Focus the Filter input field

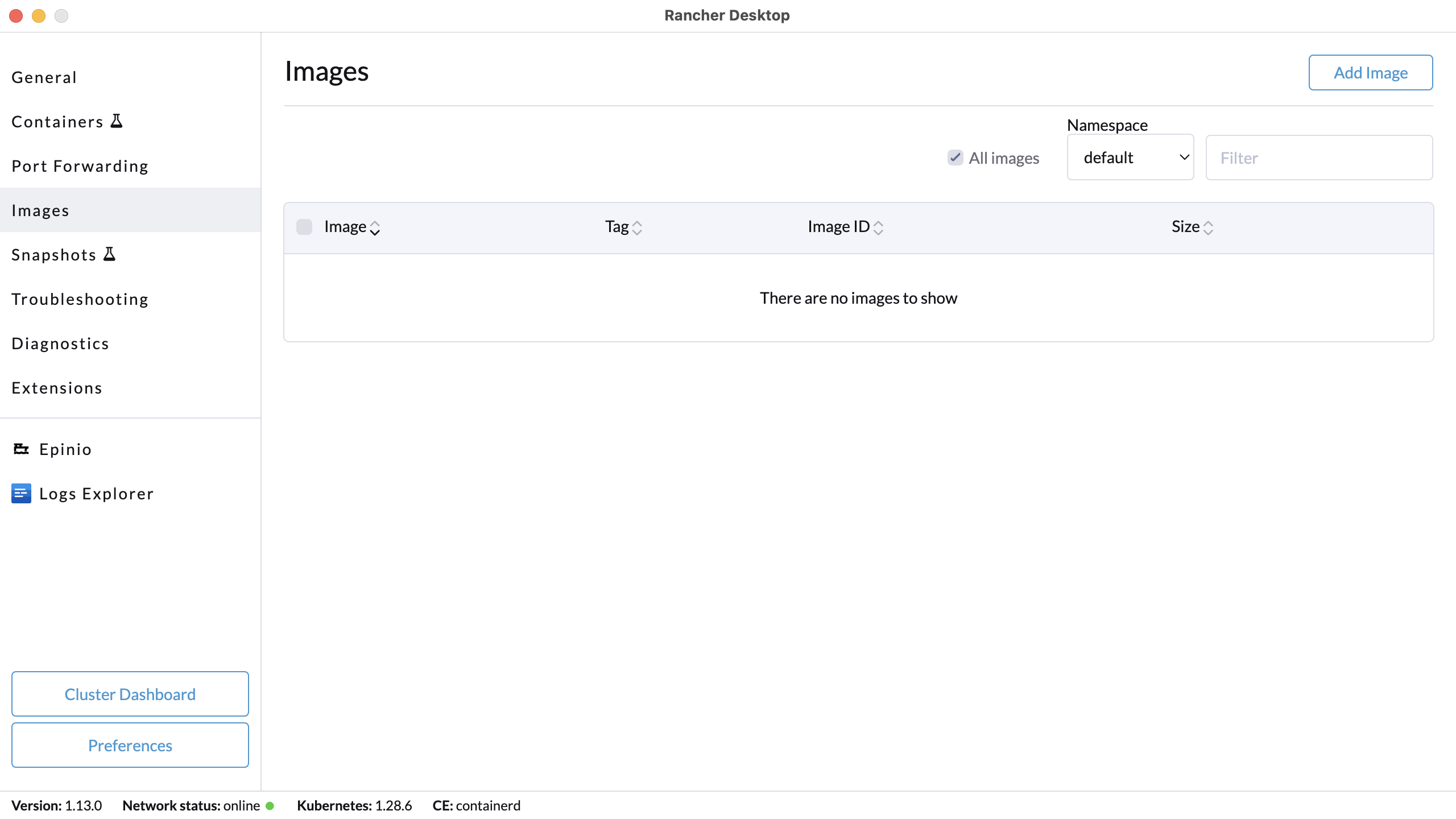(1319, 158)
